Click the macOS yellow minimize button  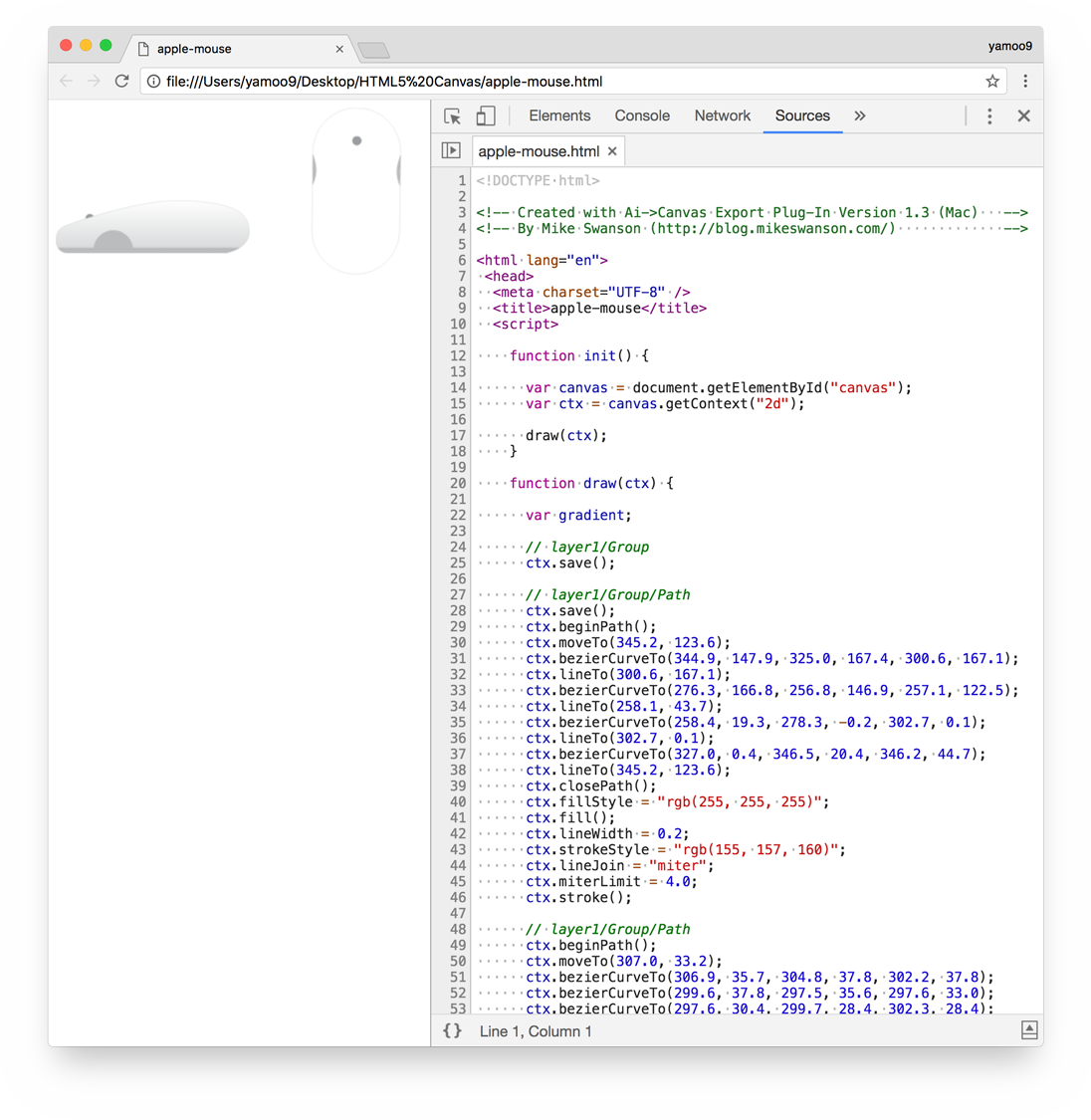86,46
